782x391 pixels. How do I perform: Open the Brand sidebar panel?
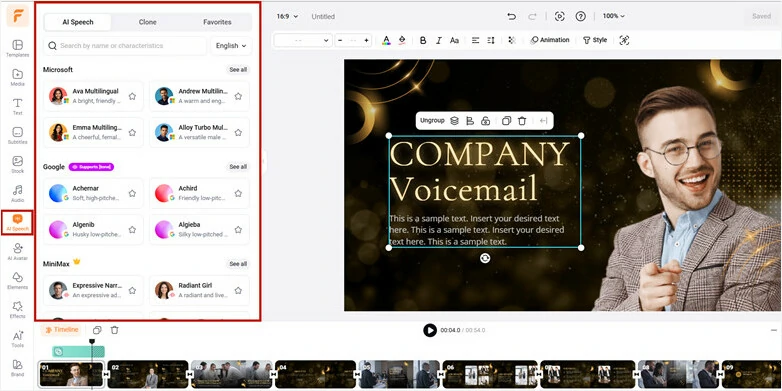(x=17, y=368)
